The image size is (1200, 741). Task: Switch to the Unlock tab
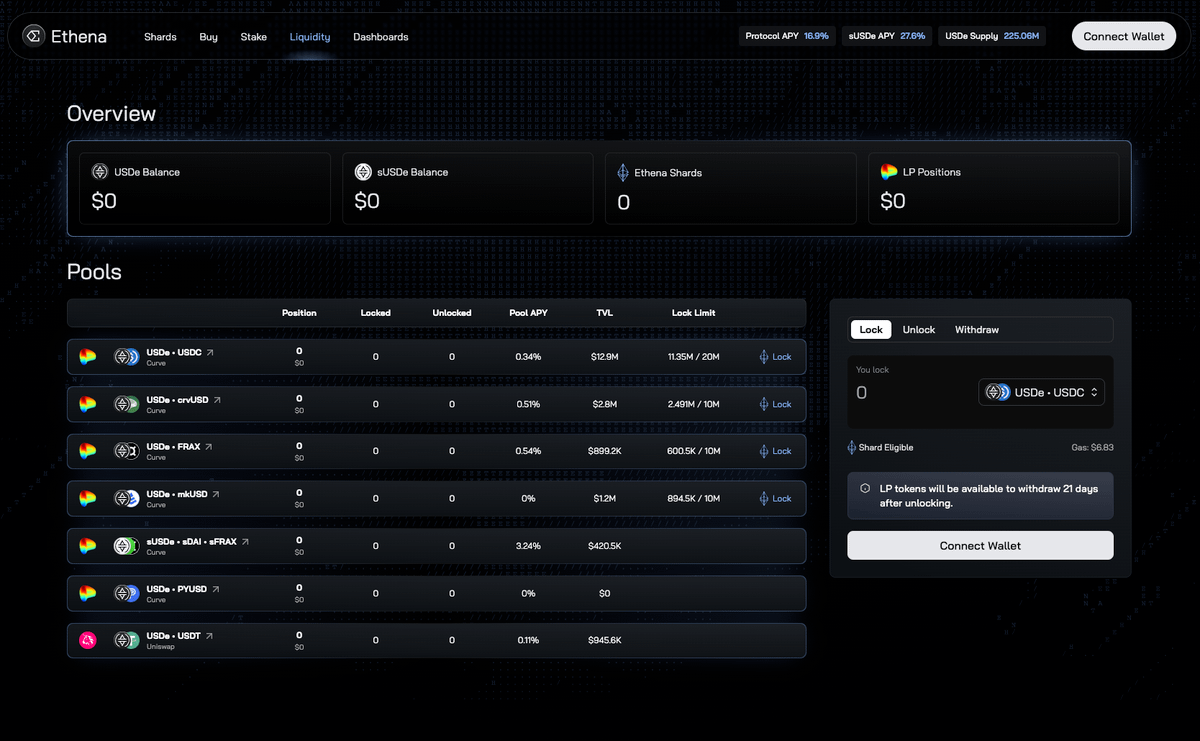point(919,329)
